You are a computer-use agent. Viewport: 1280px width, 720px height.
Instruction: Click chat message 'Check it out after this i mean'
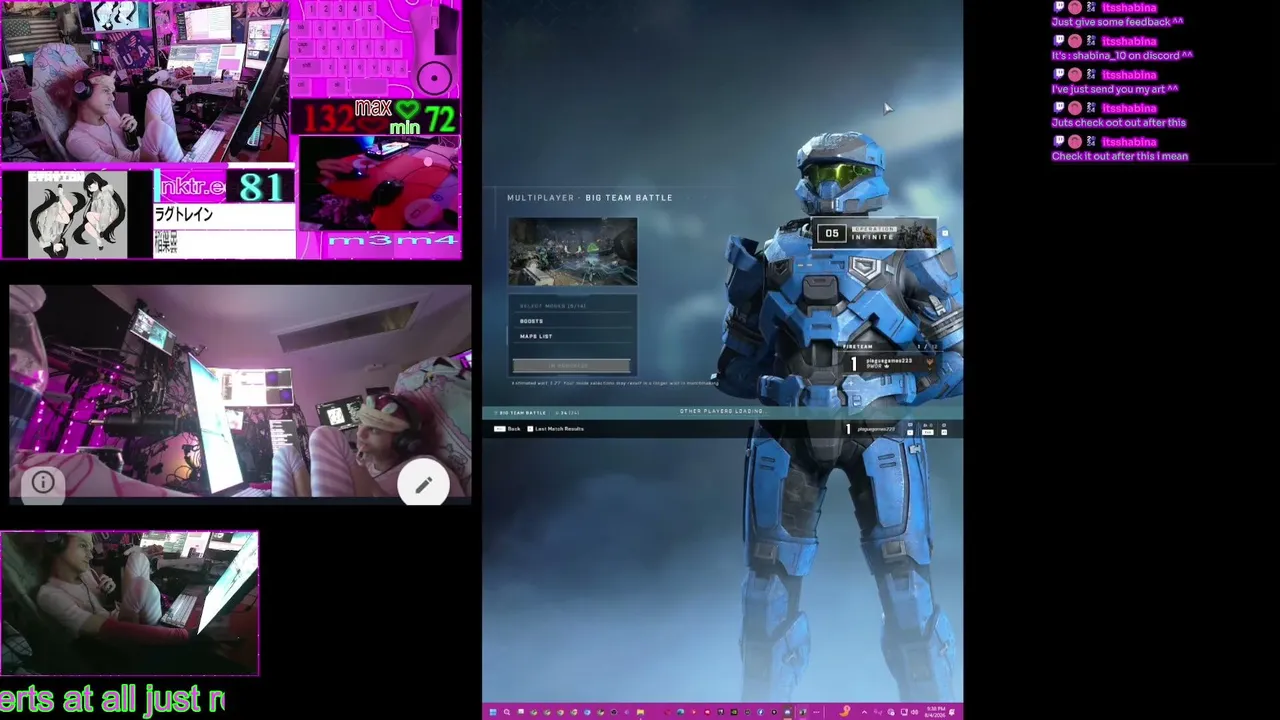[1120, 156]
